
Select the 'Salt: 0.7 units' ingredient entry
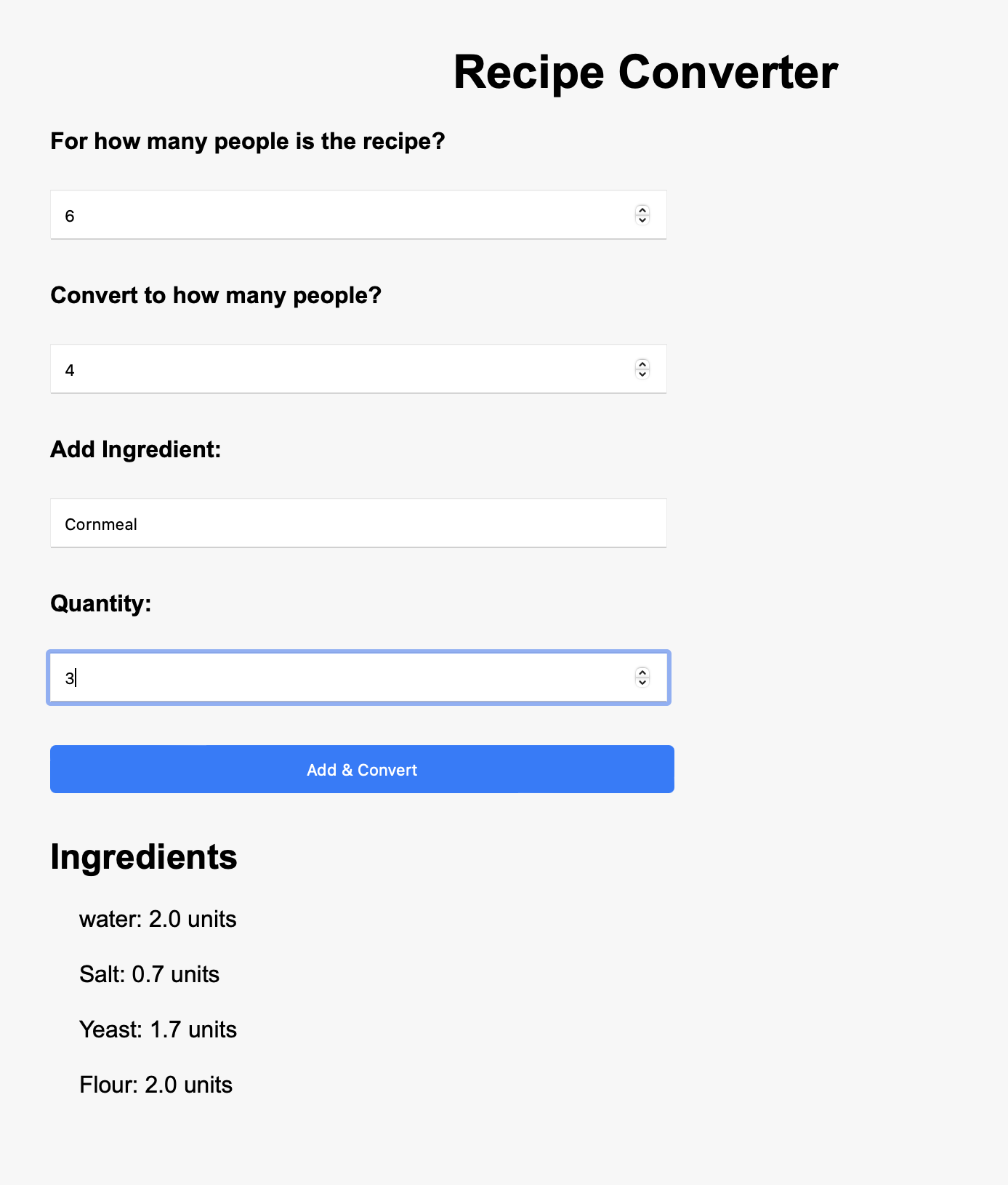click(x=148, y=974)
